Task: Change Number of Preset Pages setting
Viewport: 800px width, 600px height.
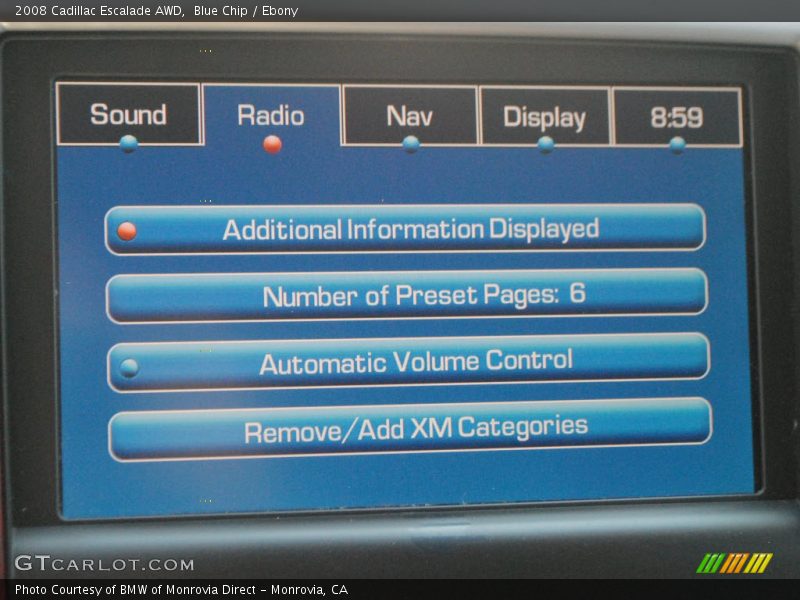Action: click(x=407, y=295)
